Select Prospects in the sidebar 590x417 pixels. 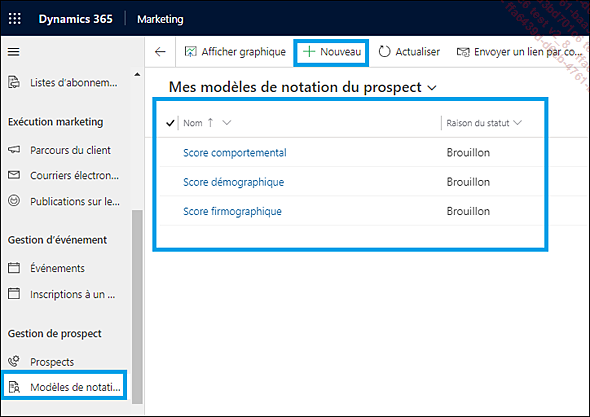[x=52, y=362]
